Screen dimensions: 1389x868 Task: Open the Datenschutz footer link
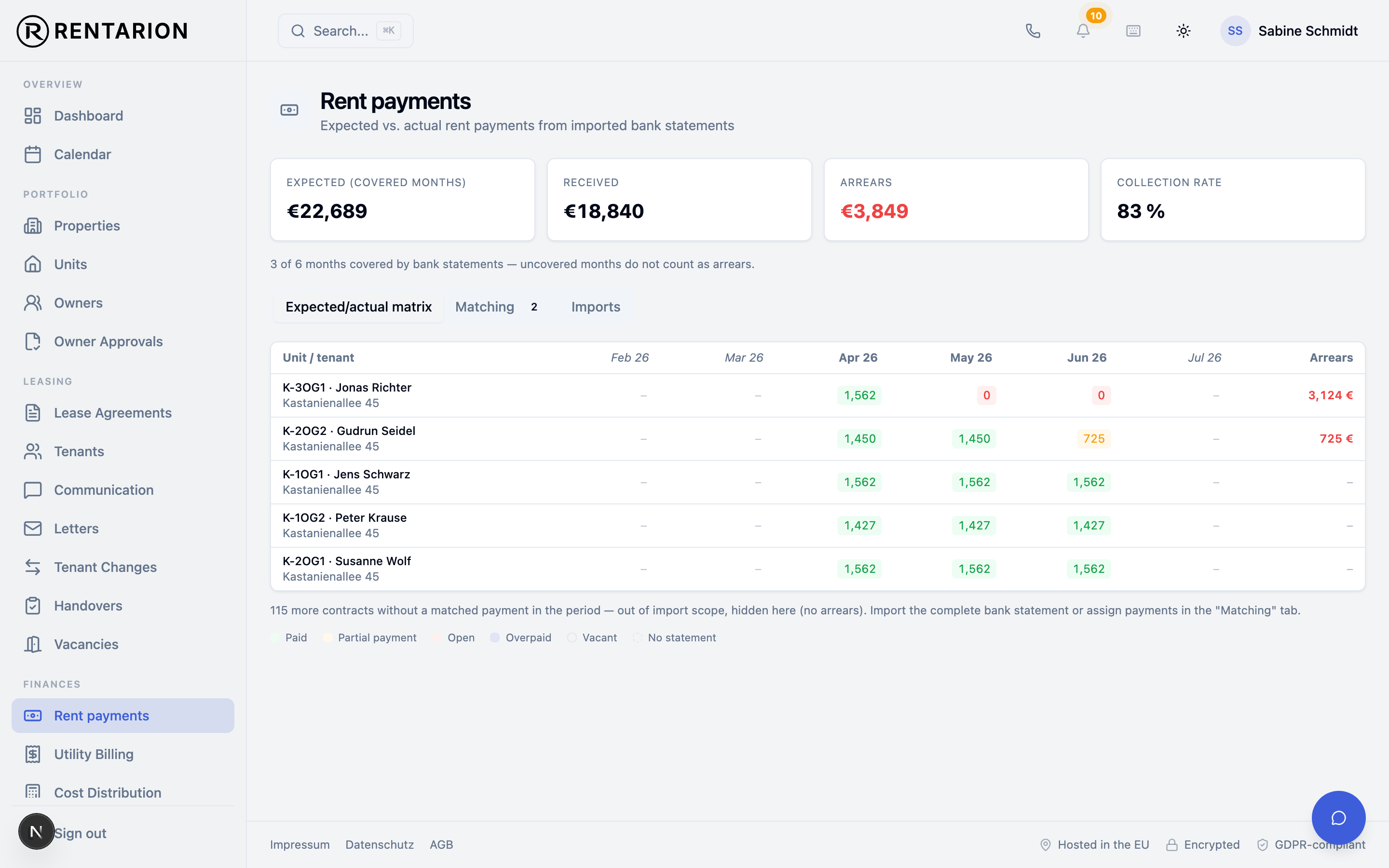[380, 844]
